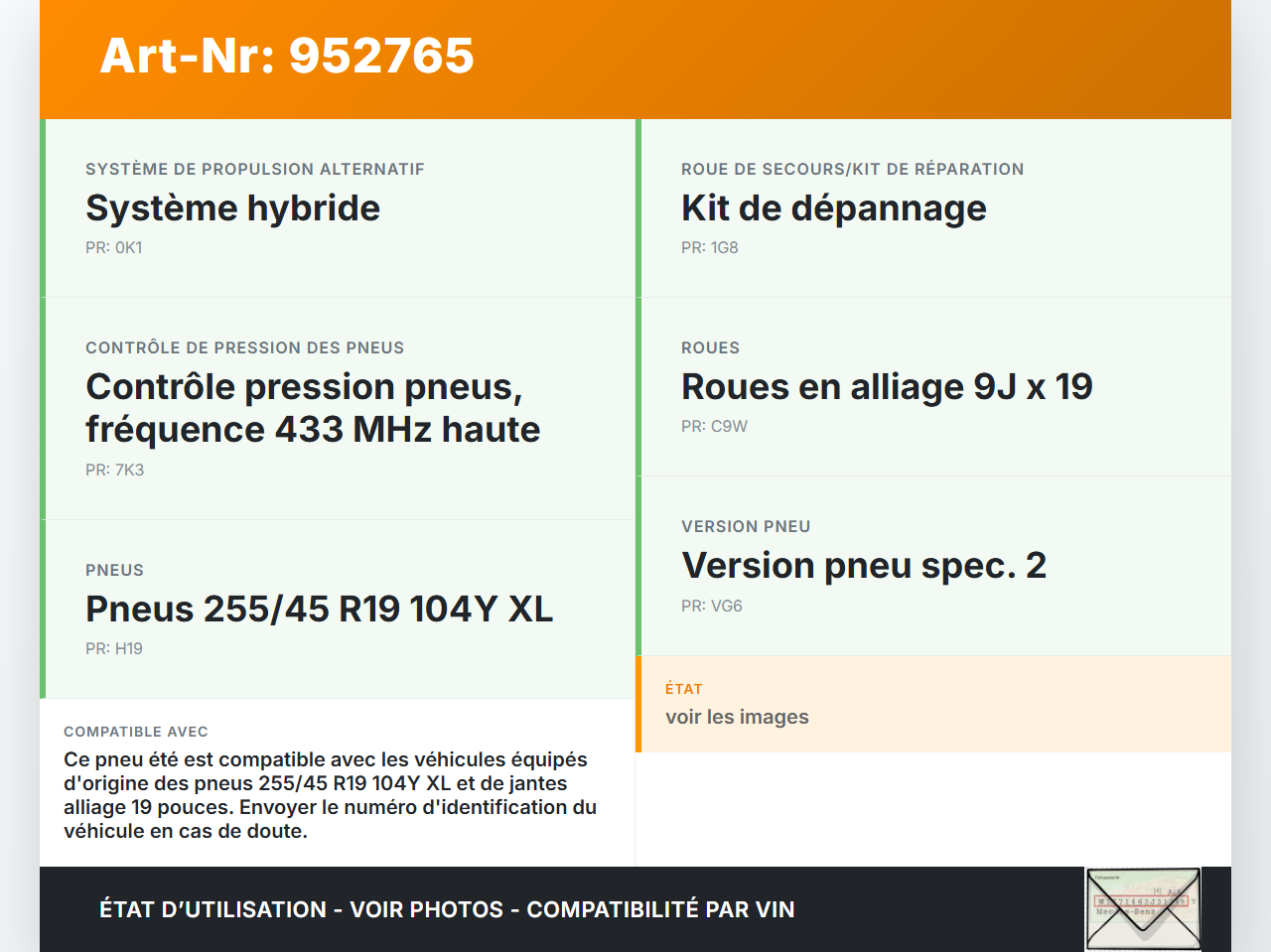
Task: Open the "Kit de dépannage" card
Action: click(834, 207)
